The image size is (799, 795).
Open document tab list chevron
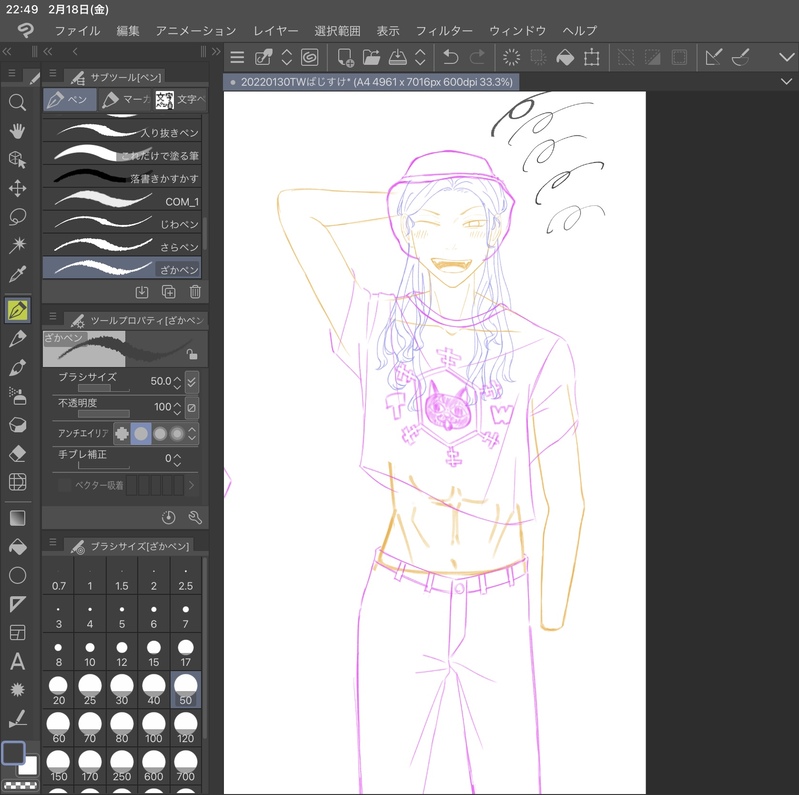pyautogui.click(x=786, y=82)
